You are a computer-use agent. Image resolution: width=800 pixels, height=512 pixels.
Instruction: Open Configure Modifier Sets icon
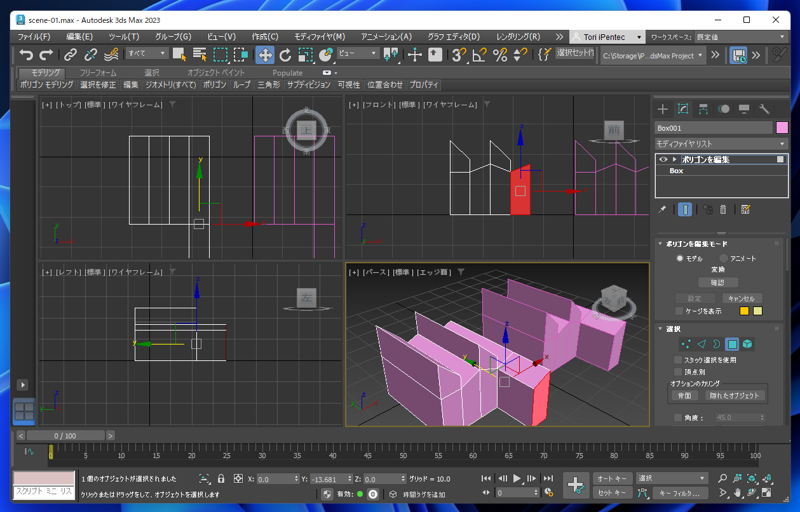pyautogui.click(x=745, y=209)
